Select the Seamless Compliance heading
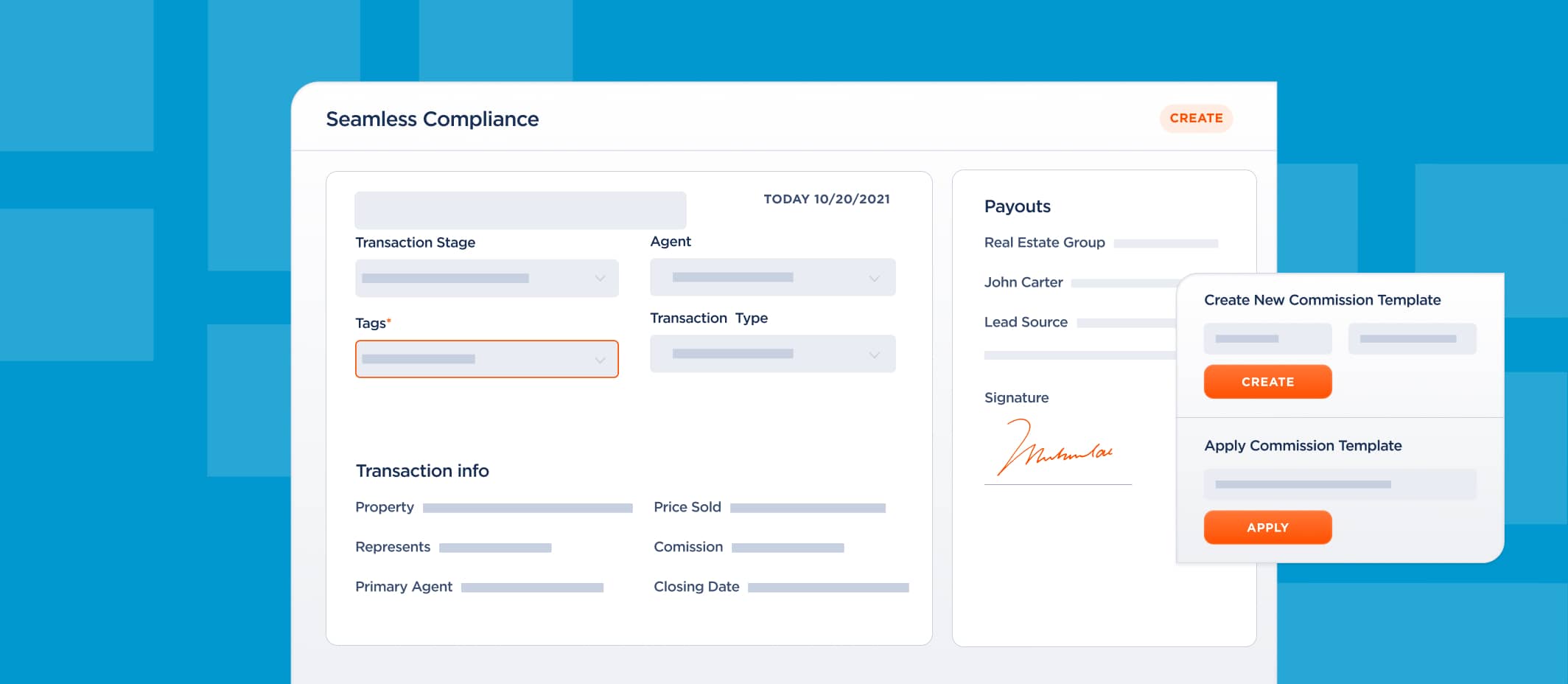Viewport: 1568px width, 684px height. [x=433, y=119]
